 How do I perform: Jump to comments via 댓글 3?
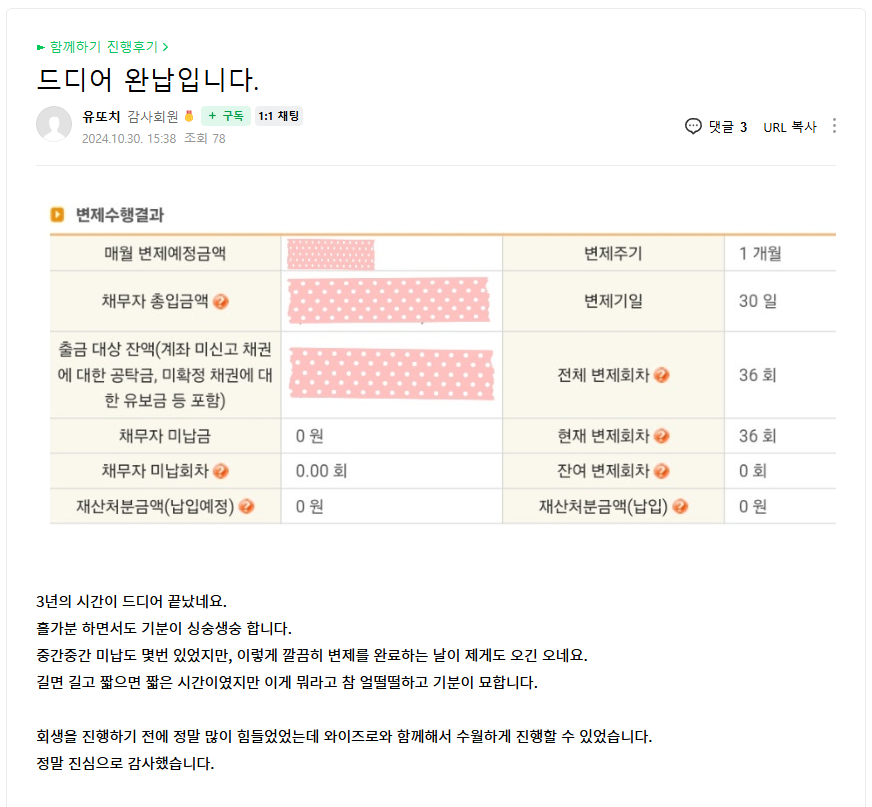point(727,127)
